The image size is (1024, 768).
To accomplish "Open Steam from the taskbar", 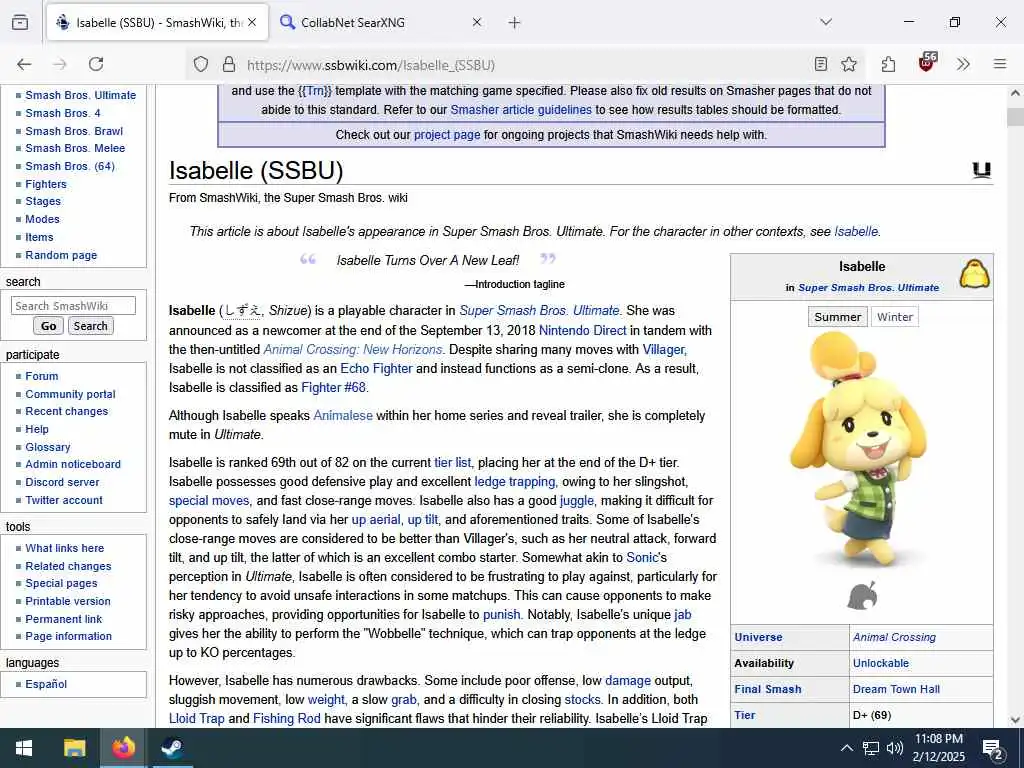I will [172, 748].
